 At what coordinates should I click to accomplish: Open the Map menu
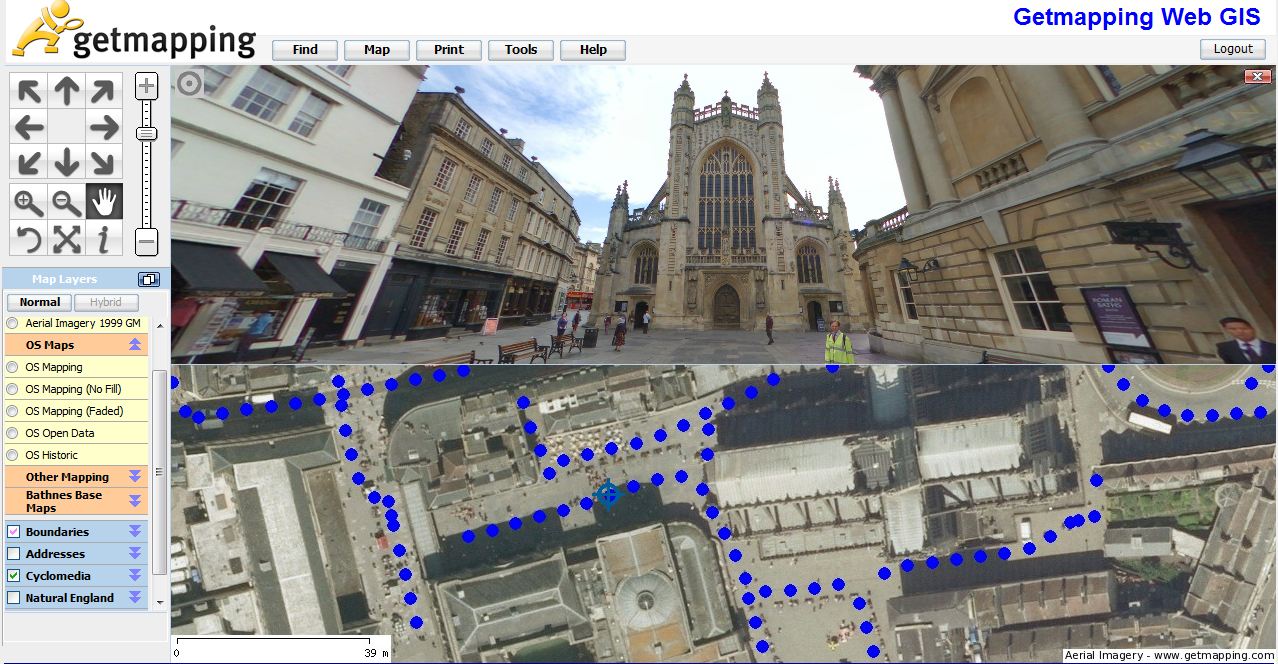pyautogui.click(x=377, y=50)
